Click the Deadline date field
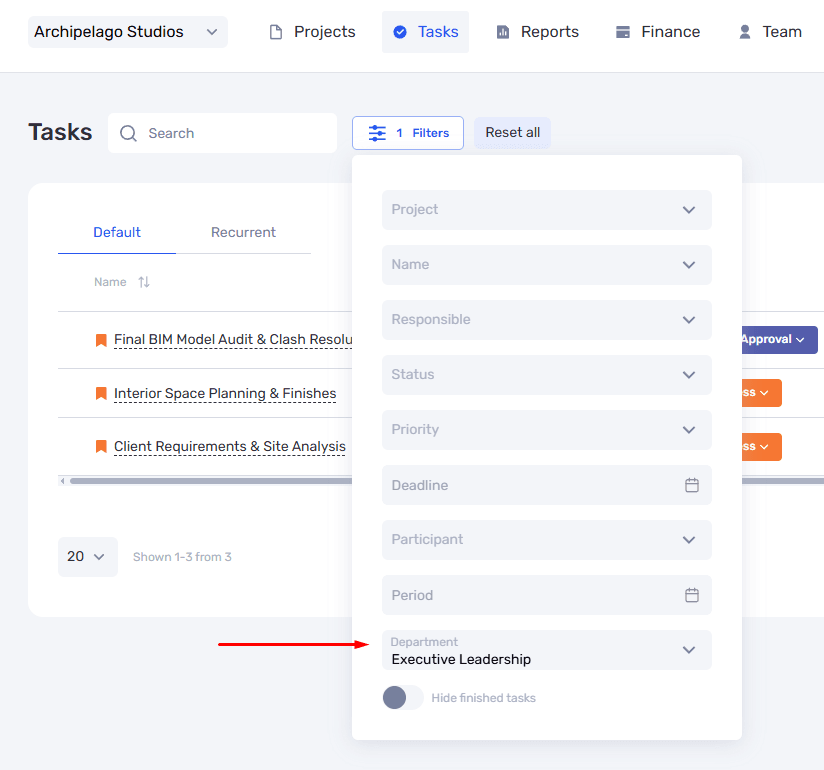The image size is (824, 770). point(547,485)
